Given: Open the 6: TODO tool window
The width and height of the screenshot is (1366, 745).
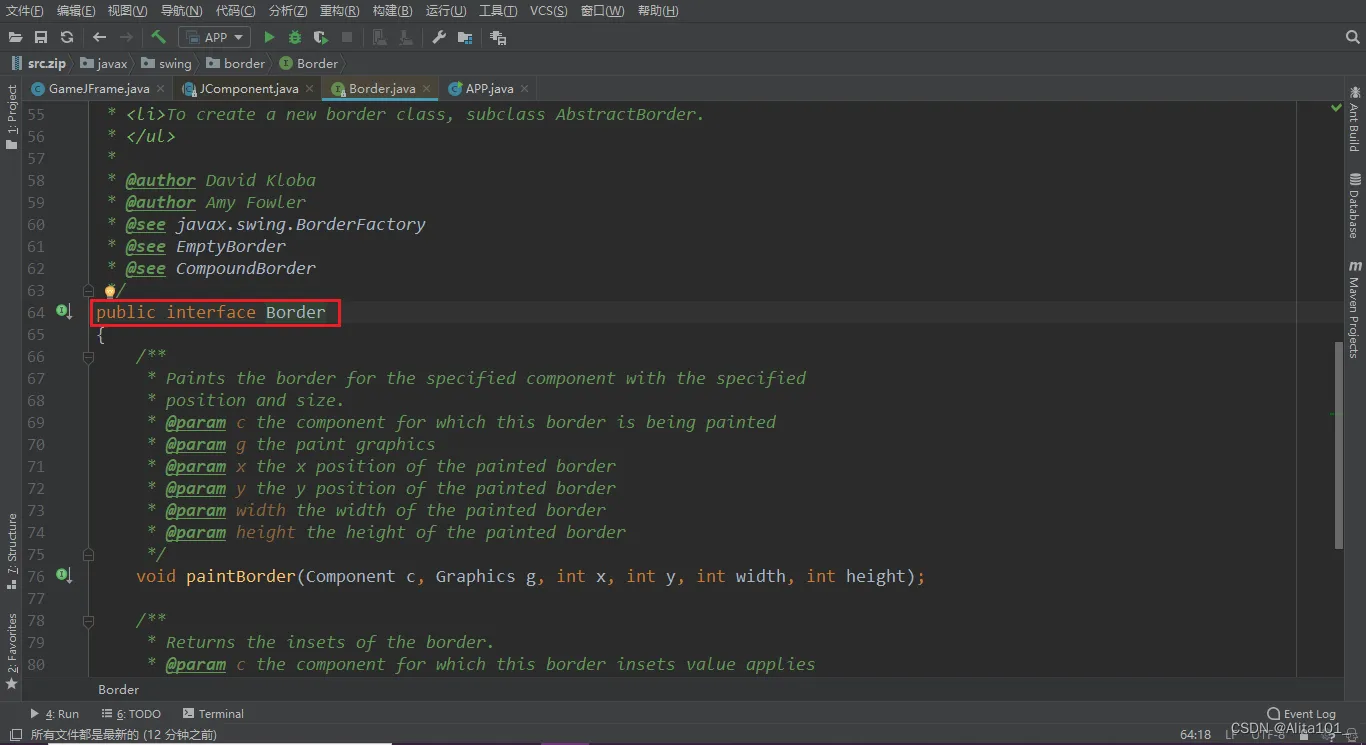Looking at the screenshot, I should pyautogui.click(x=131, y=714).
